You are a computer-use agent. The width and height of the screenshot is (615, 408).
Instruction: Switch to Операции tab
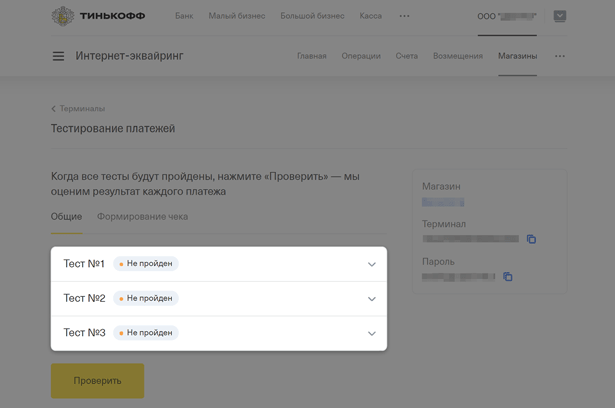pyautogui.click(x=361, y=56)
